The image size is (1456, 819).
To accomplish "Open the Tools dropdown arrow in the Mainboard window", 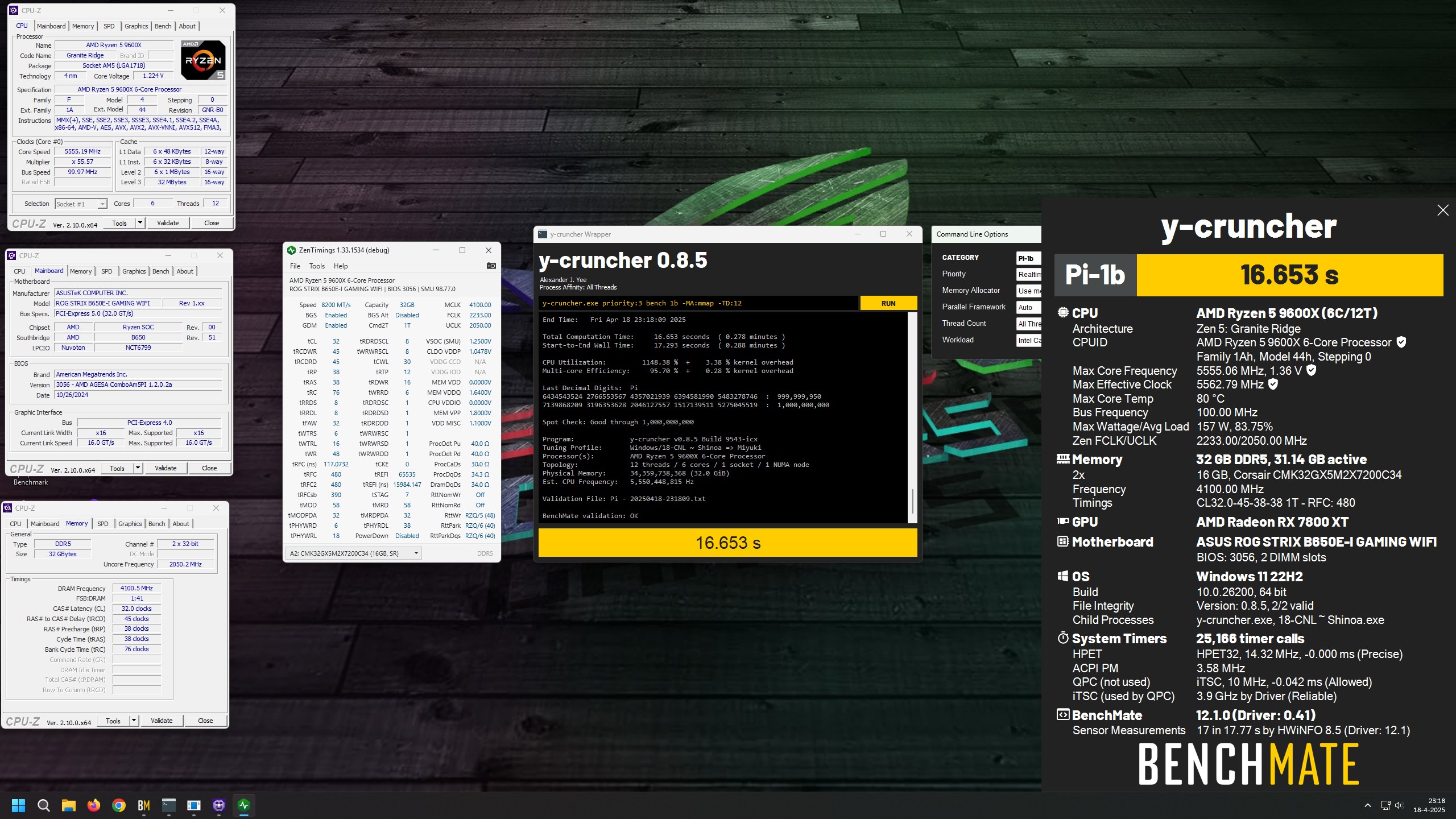I will (x=138, y=468).
